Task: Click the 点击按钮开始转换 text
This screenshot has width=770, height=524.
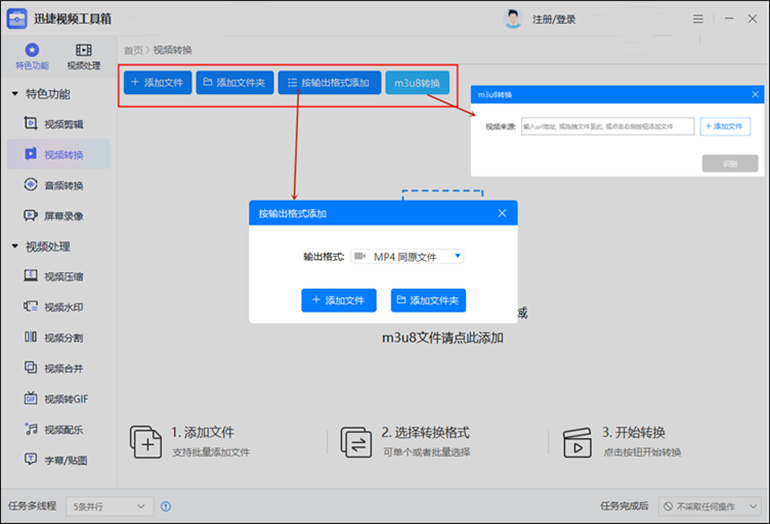Action: (642, 452)
